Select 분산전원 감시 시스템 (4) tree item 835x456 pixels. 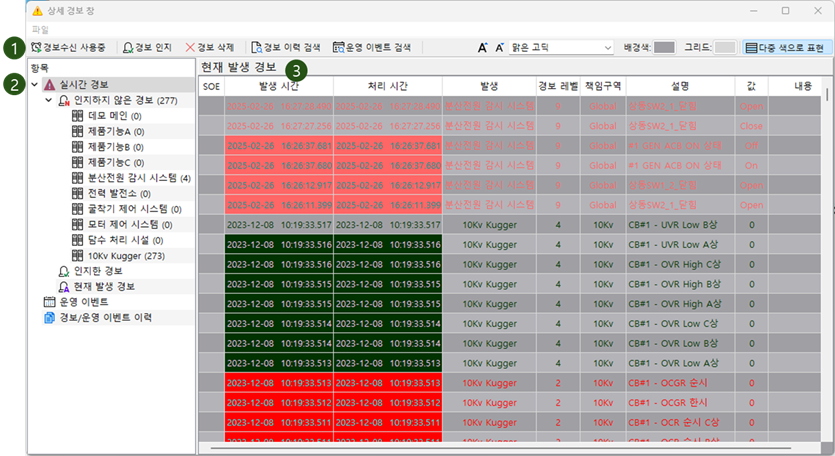pyautogui.click(x=131, y=178)
